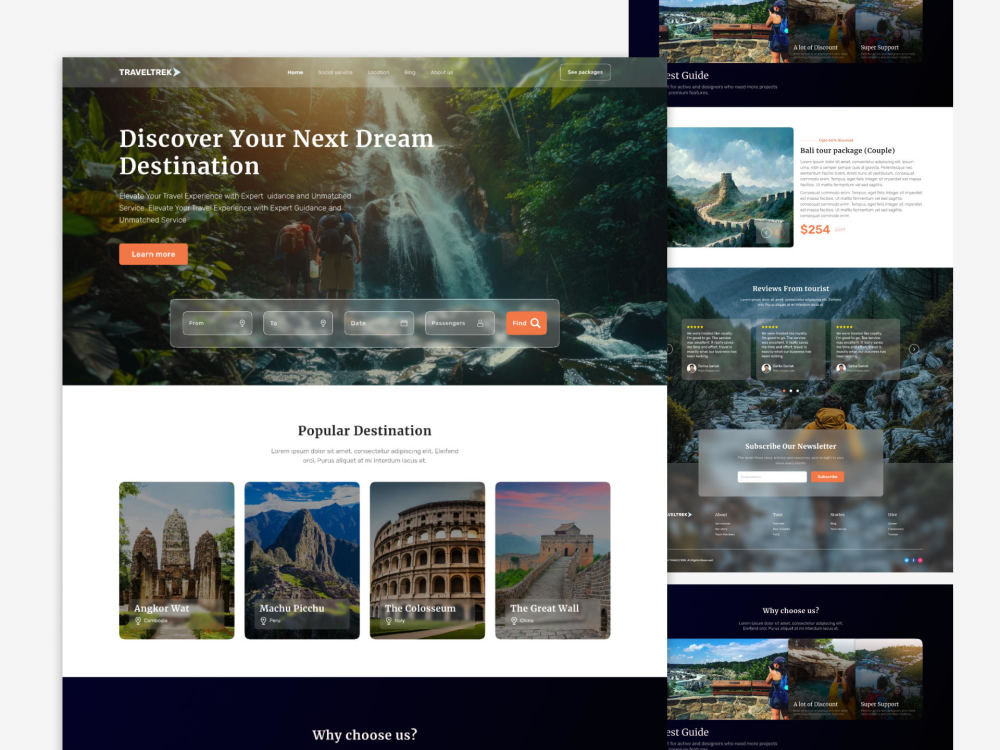Open the Facebook icon in footer
1000x750 pixels.
pos(913,560)
